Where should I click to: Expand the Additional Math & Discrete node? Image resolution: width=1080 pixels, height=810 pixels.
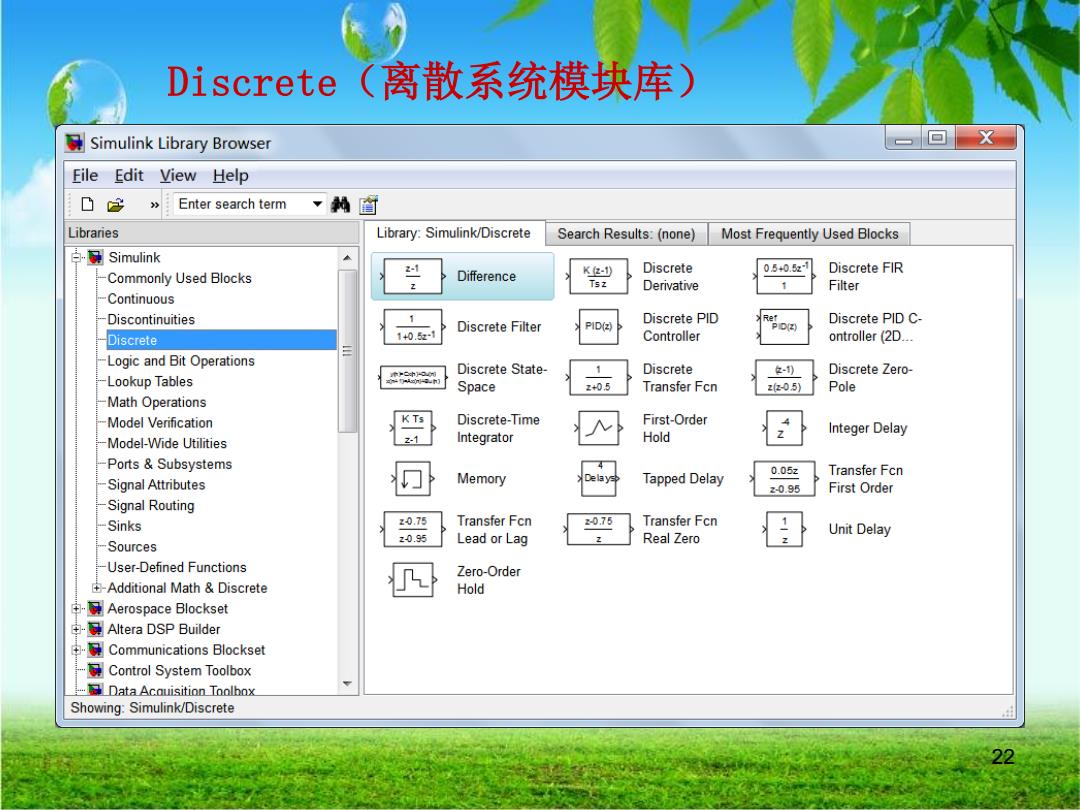click(97, 588)
